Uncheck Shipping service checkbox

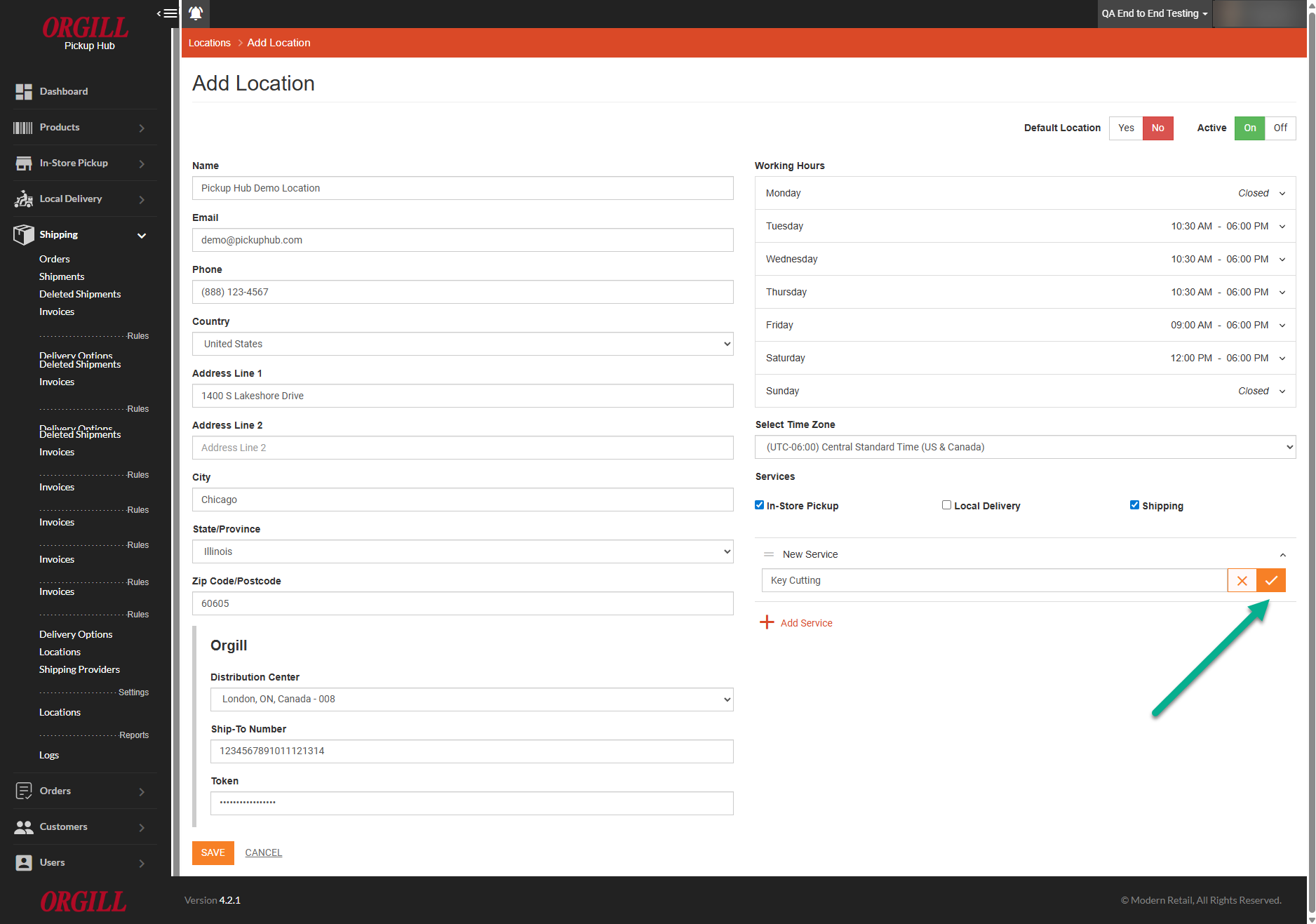click(x=1134, y=505)
